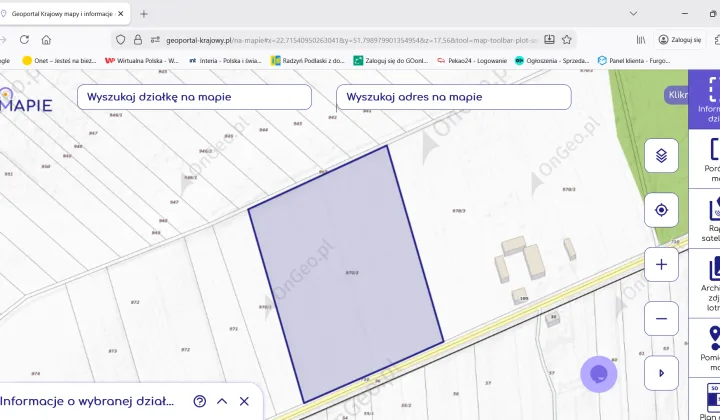
Task: Open the list all tabs dropdown
Action: pyautogui.click(x=633, y=13)
